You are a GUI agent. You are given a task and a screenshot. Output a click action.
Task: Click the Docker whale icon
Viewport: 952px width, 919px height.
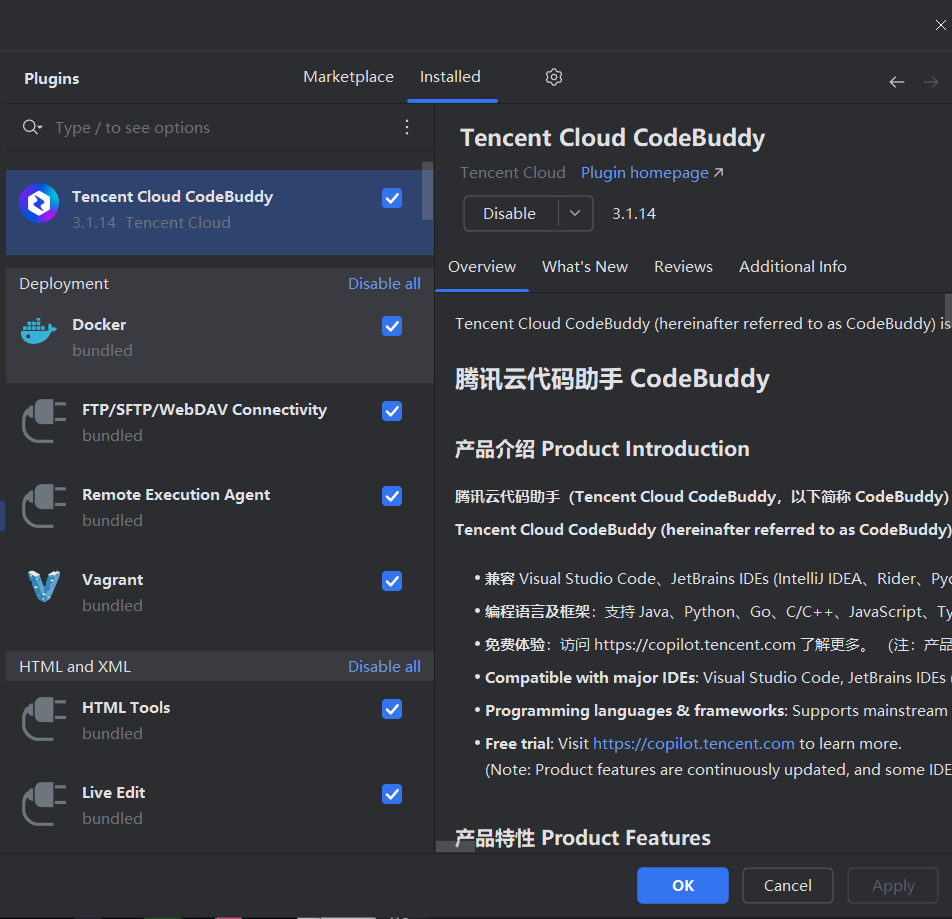pos(38,331)
